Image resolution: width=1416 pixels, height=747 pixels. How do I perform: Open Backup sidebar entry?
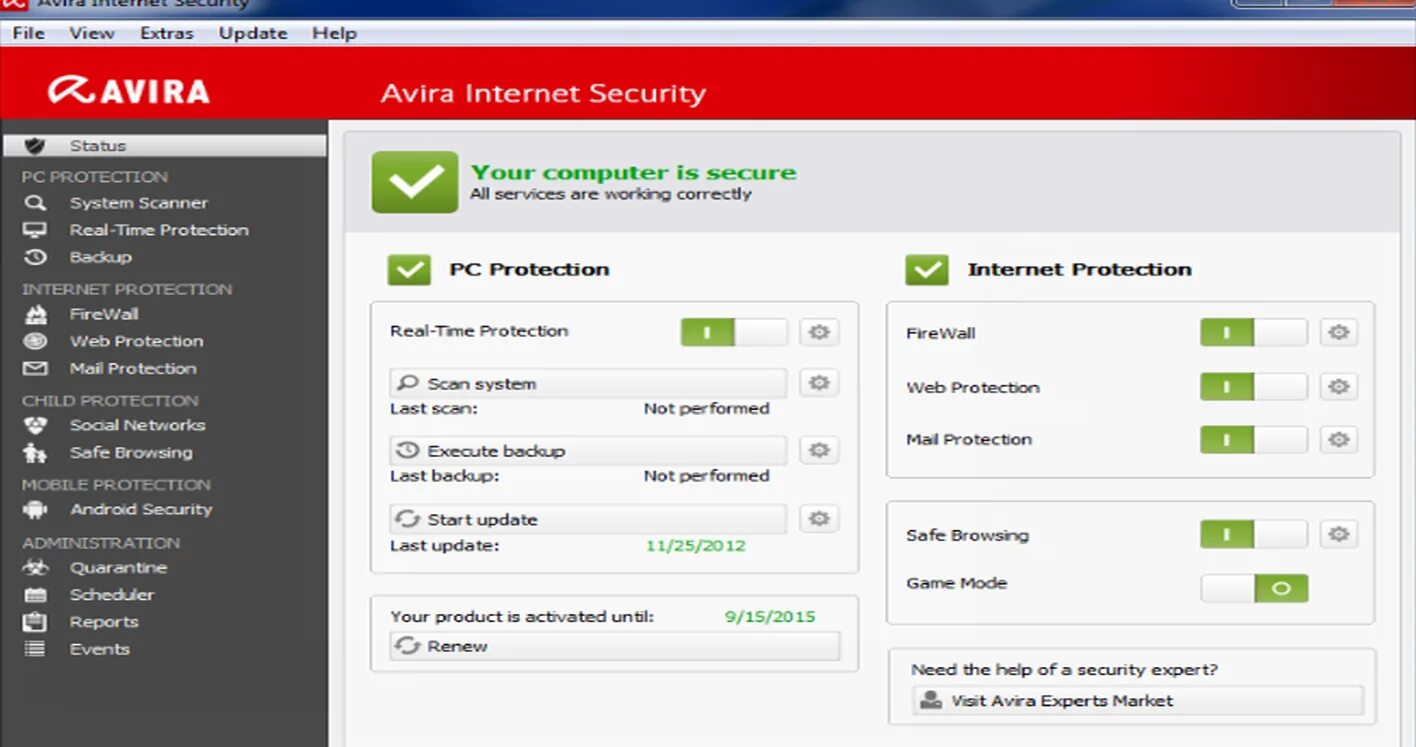coord(100,257)
